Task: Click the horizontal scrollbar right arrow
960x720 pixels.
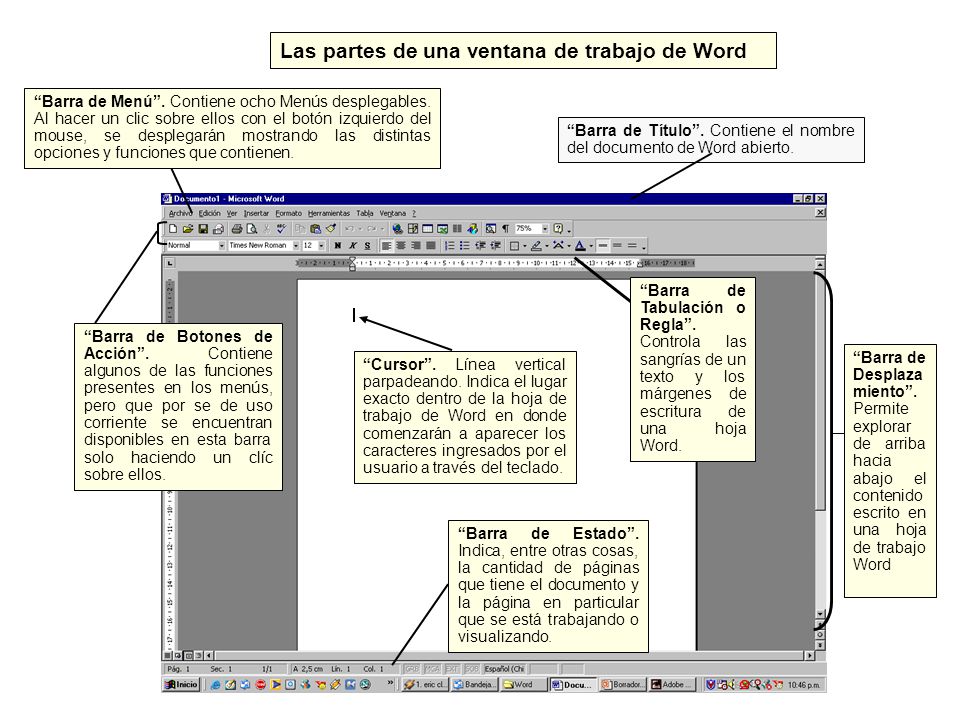Action: [809, 655]
